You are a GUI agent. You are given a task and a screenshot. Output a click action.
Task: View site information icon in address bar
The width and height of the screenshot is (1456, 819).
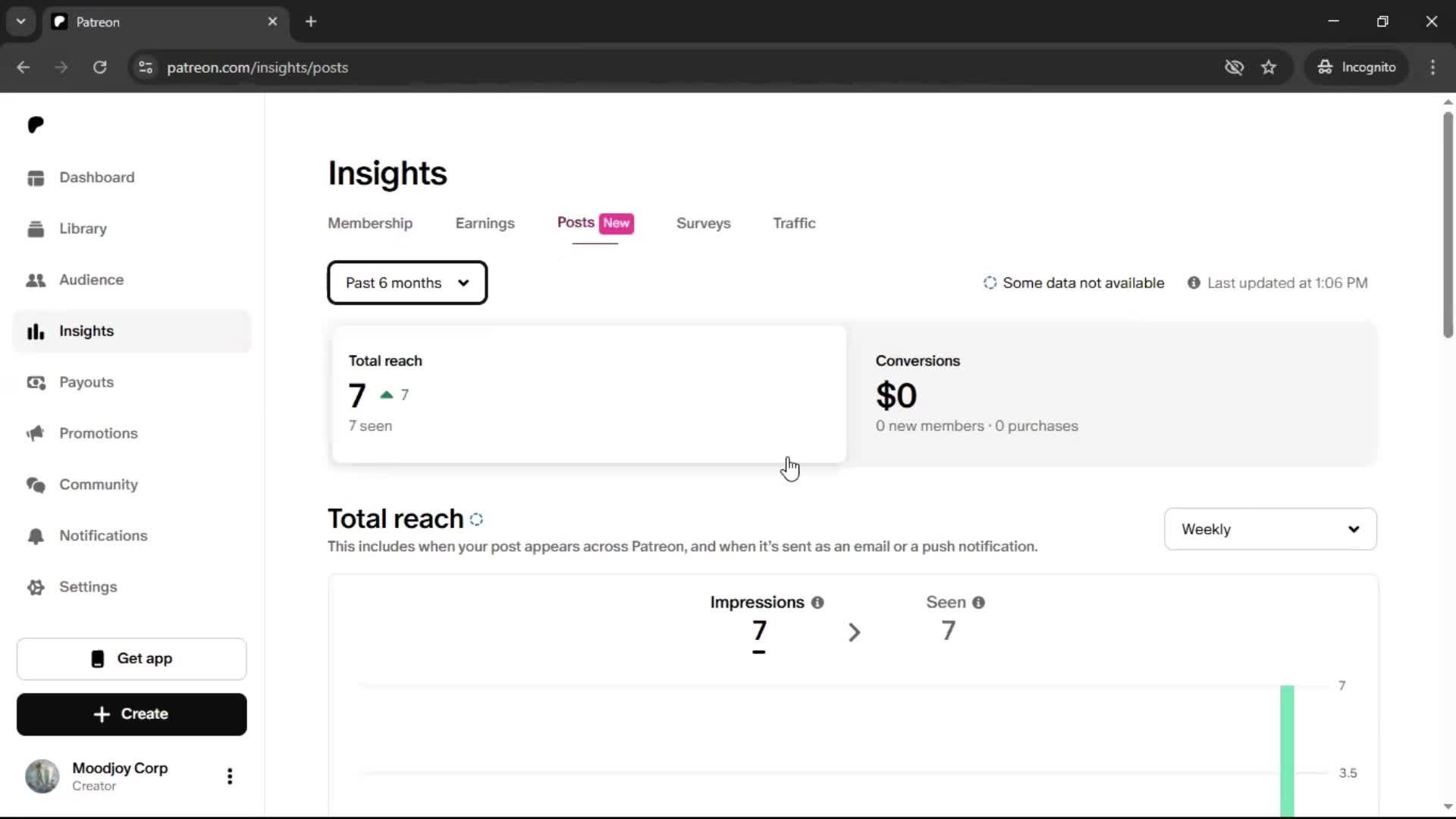tap(146, 67)
